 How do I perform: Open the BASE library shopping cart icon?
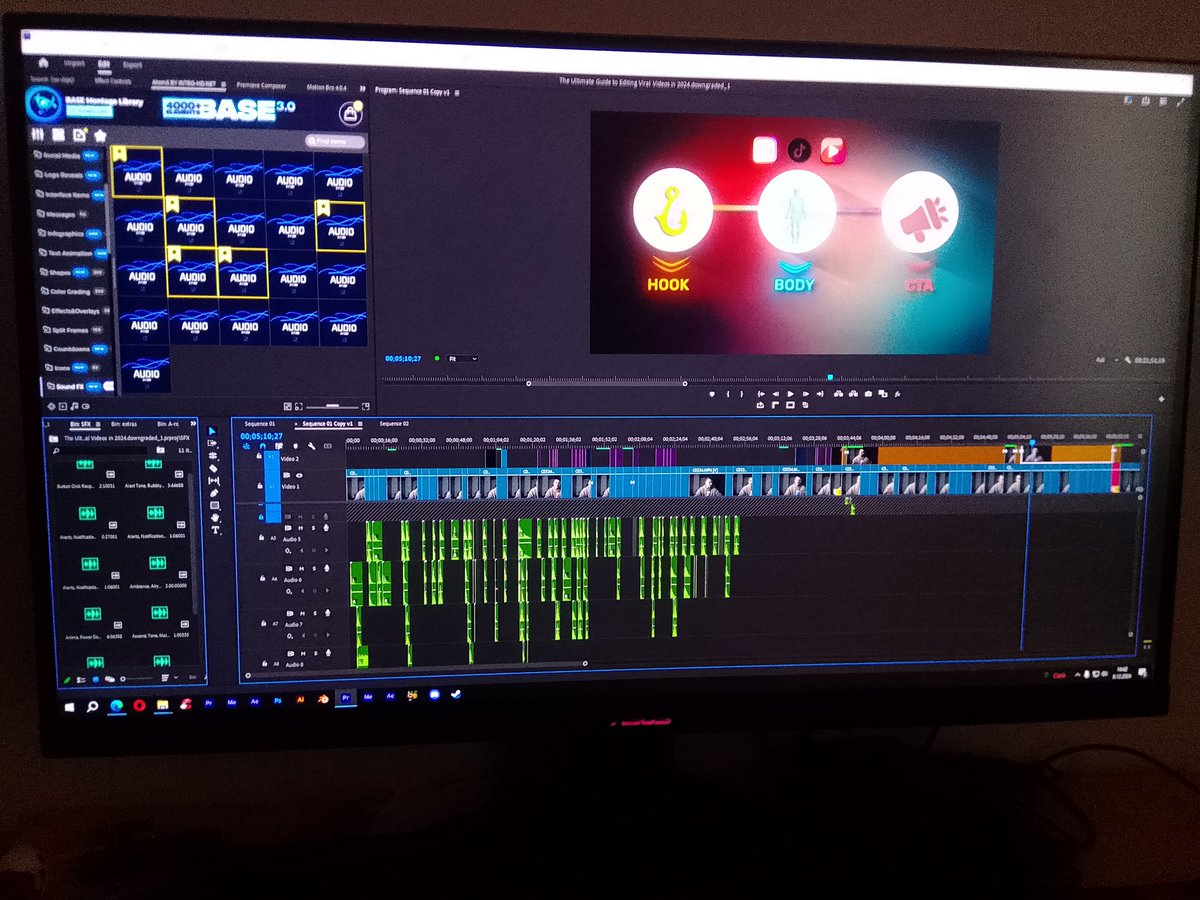click(351, 112)
